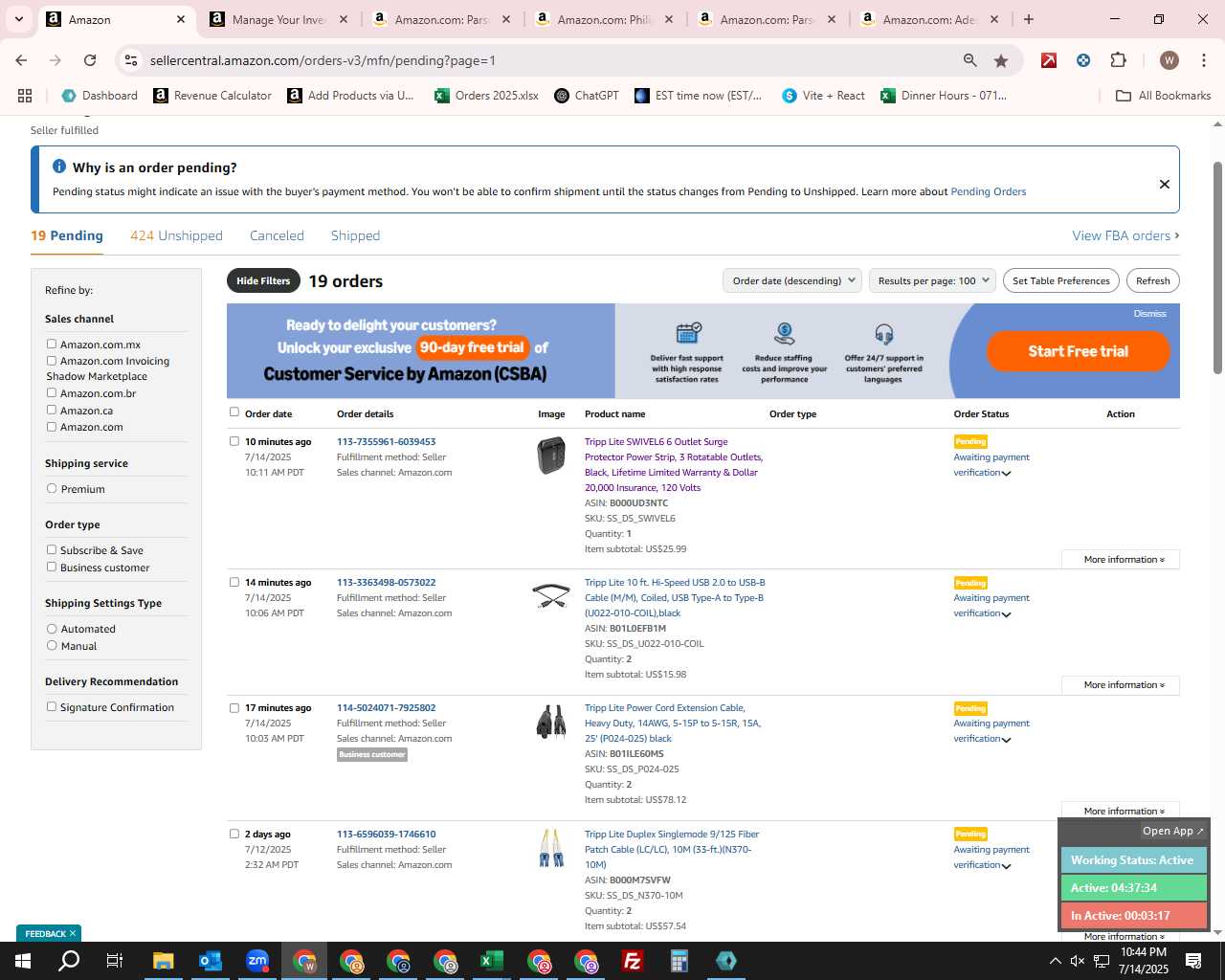Check the Amazon.com.mx sales channel filter

(52, 344)
